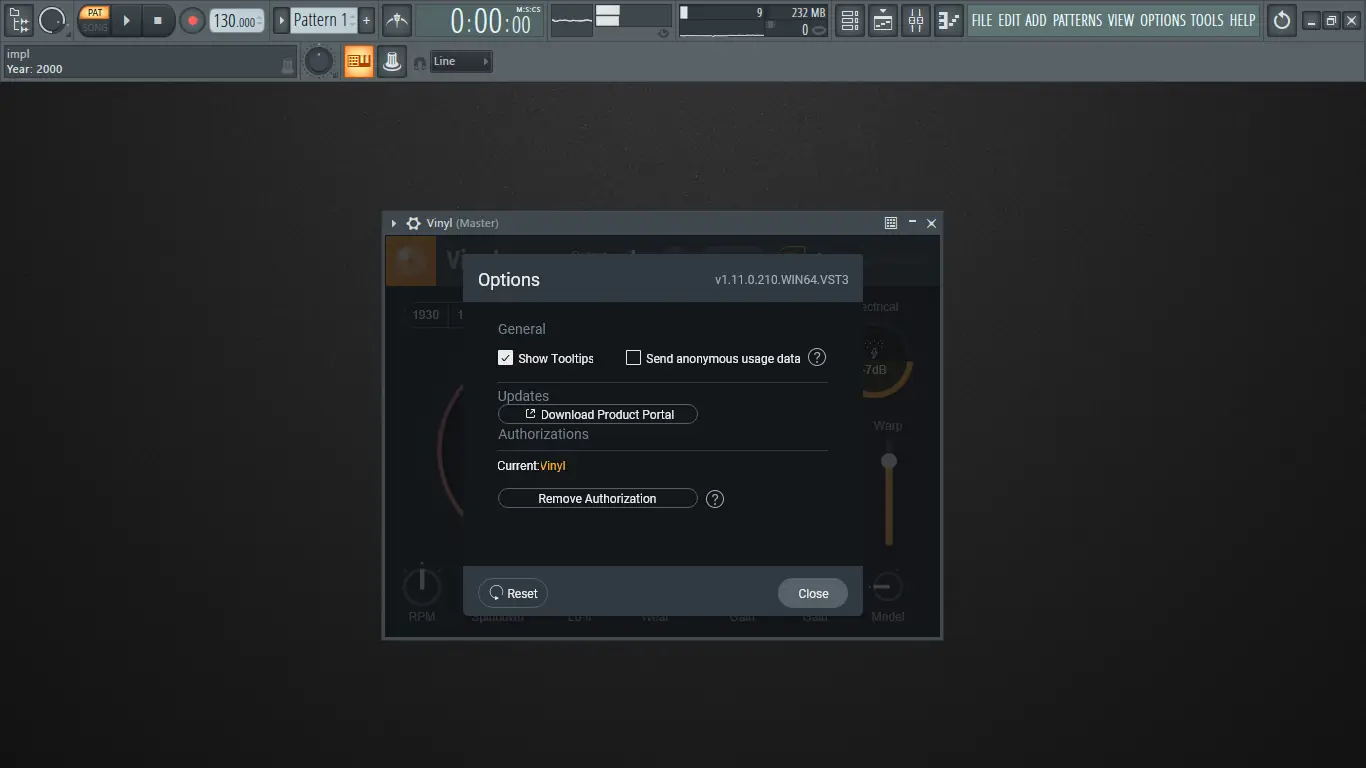Click the CPU meter display
The image size is (1366, 768).
tap(724, 20)
